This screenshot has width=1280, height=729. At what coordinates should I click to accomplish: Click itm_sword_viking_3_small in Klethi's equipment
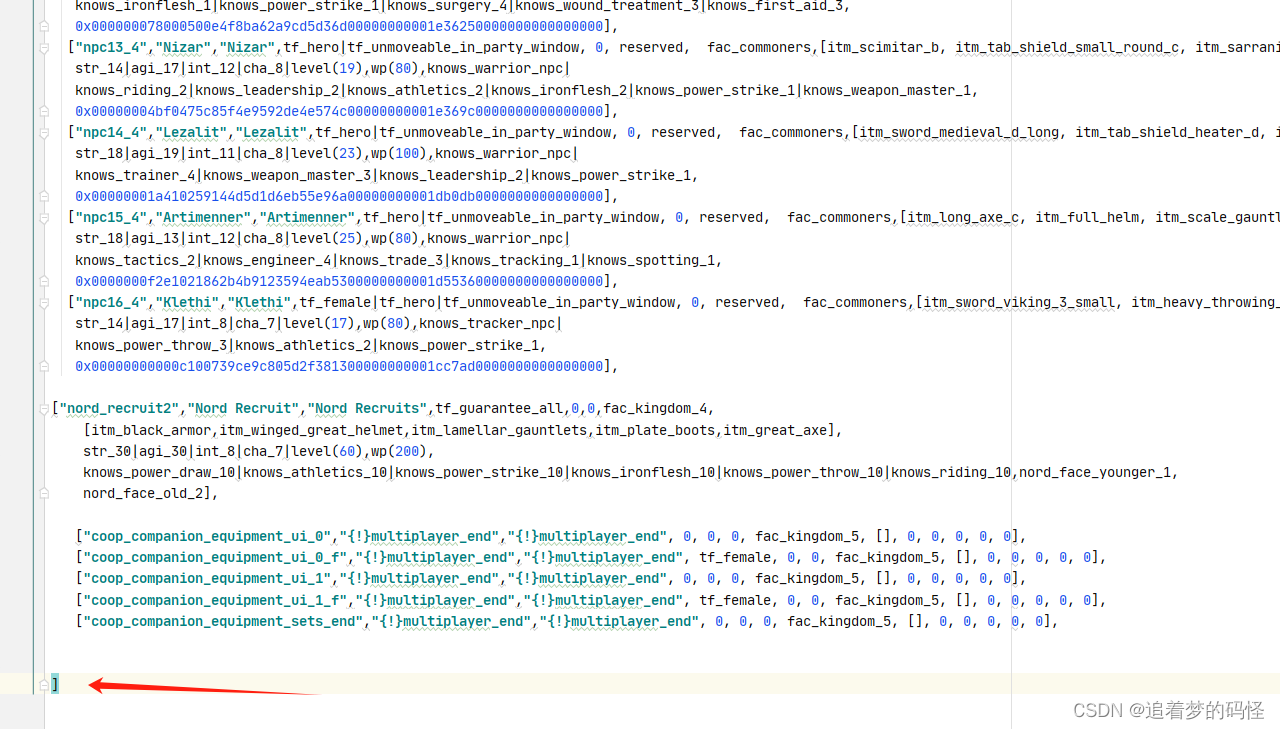(1019, 302)
